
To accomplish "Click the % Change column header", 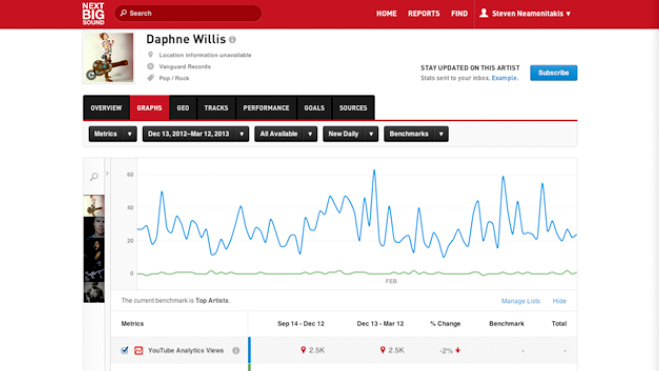I will pyautogui.click(x=445, y=324).
